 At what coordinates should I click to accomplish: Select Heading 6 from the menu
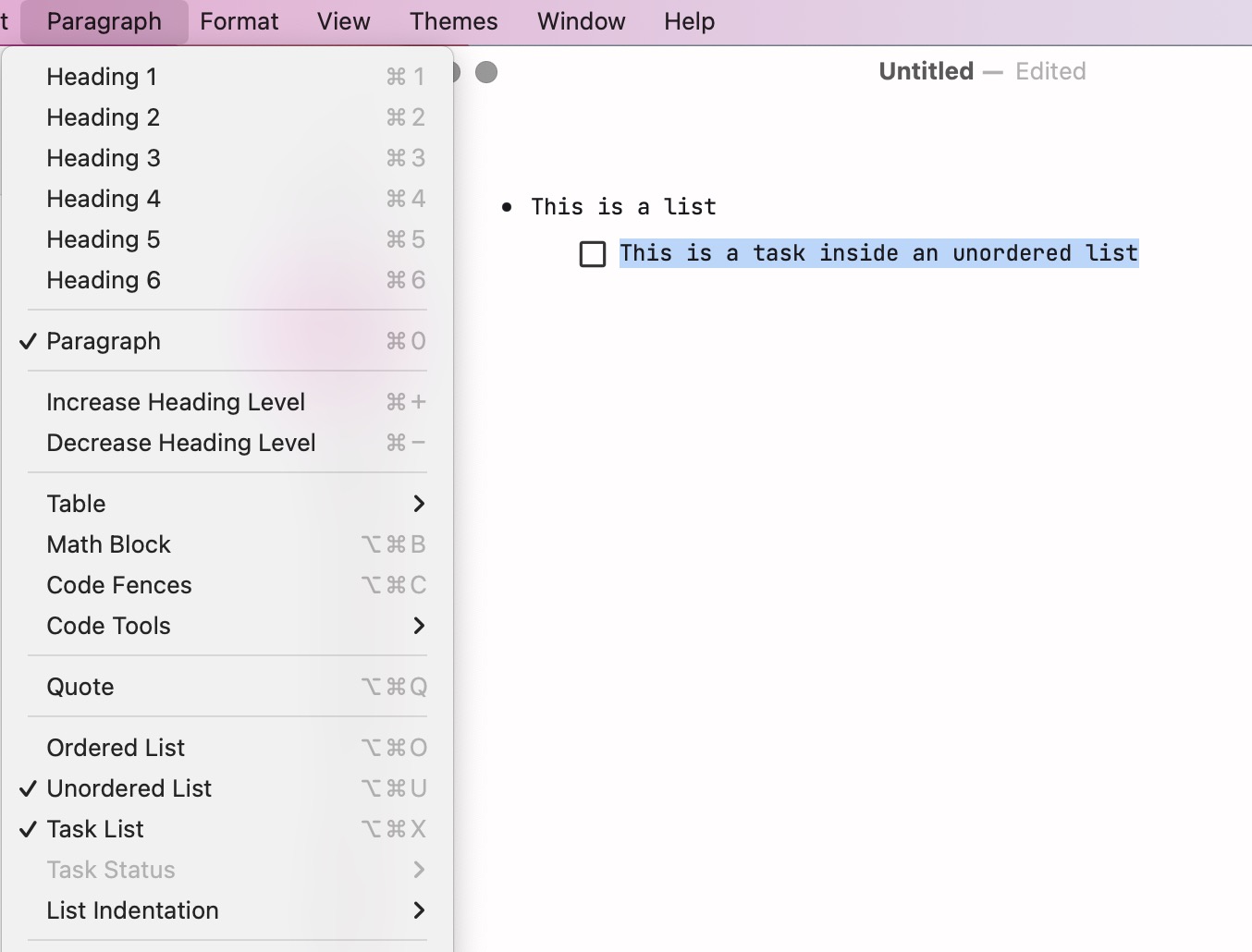point(103,280)
